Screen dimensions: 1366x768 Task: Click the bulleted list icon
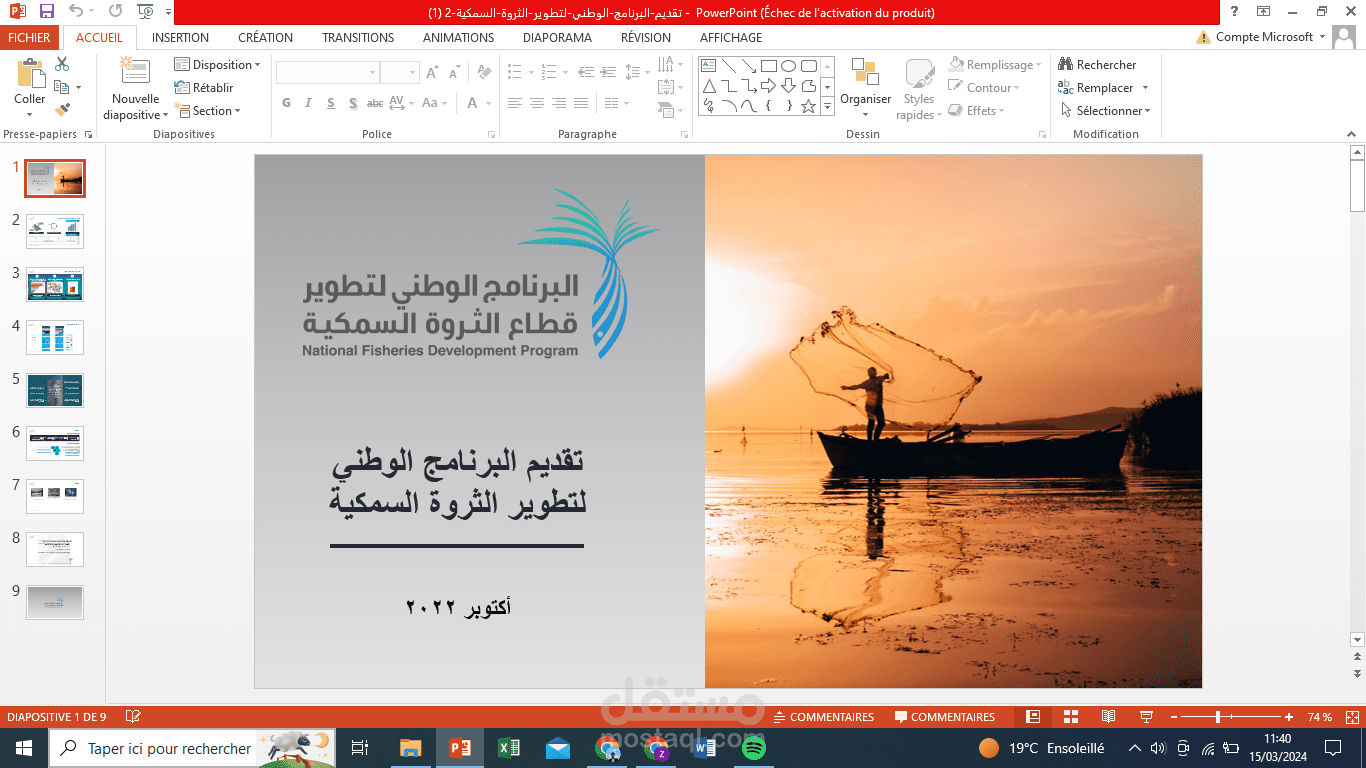(516, 70)
